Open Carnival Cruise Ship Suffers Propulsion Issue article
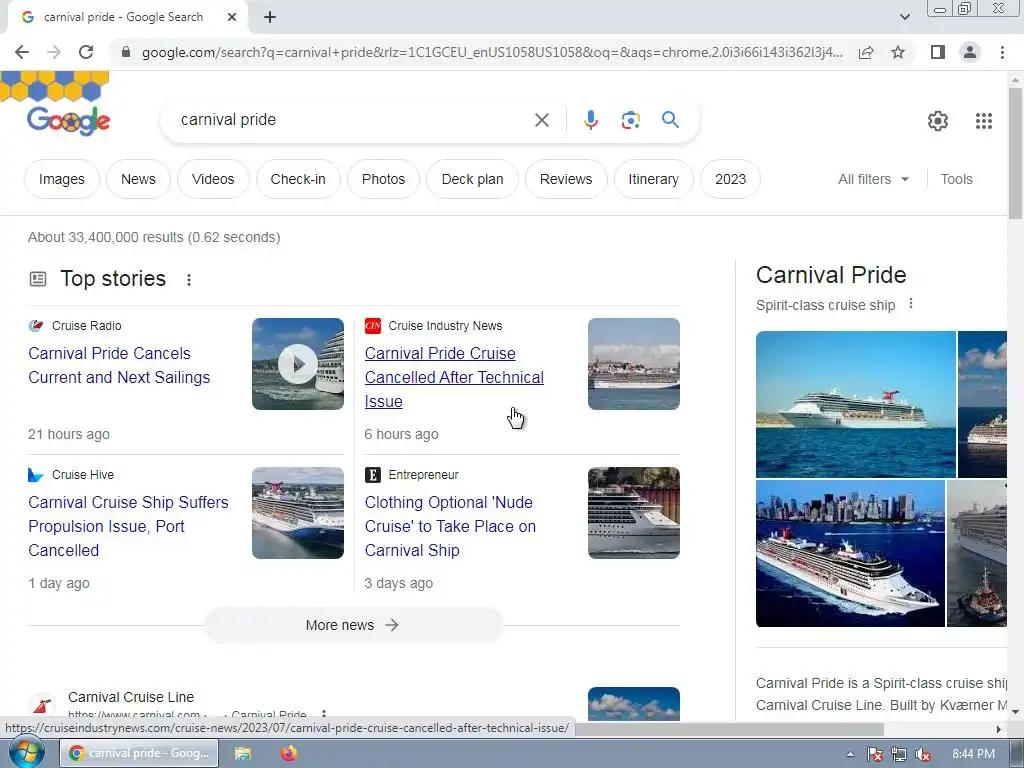Viewport: 1024px width, 768px height. click(x=128, y=526)
